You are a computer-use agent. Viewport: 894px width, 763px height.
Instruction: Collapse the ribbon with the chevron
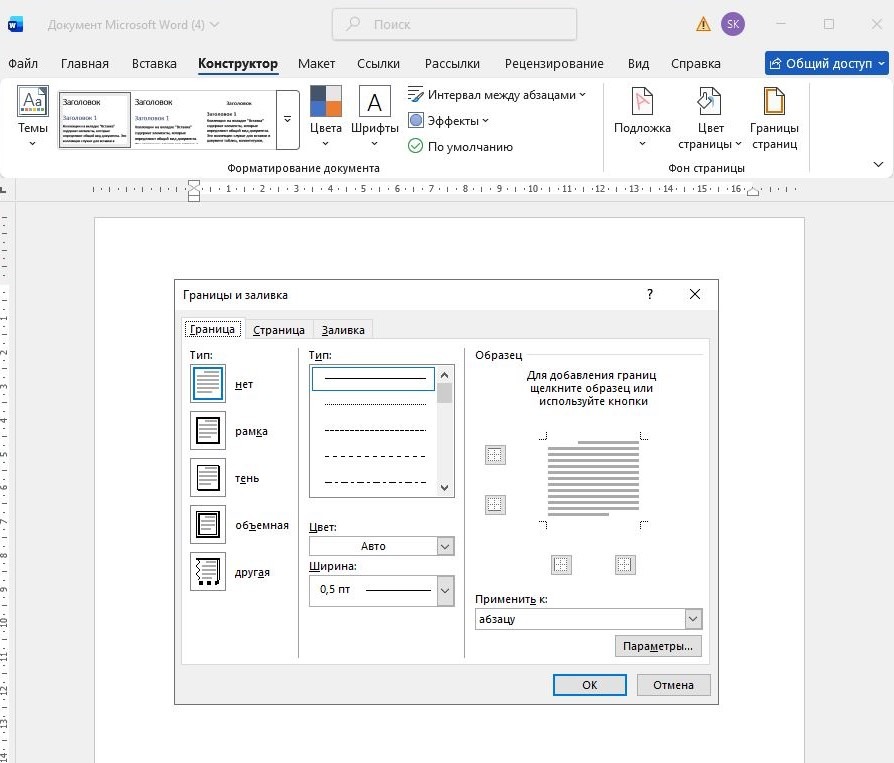pos(878,164)
